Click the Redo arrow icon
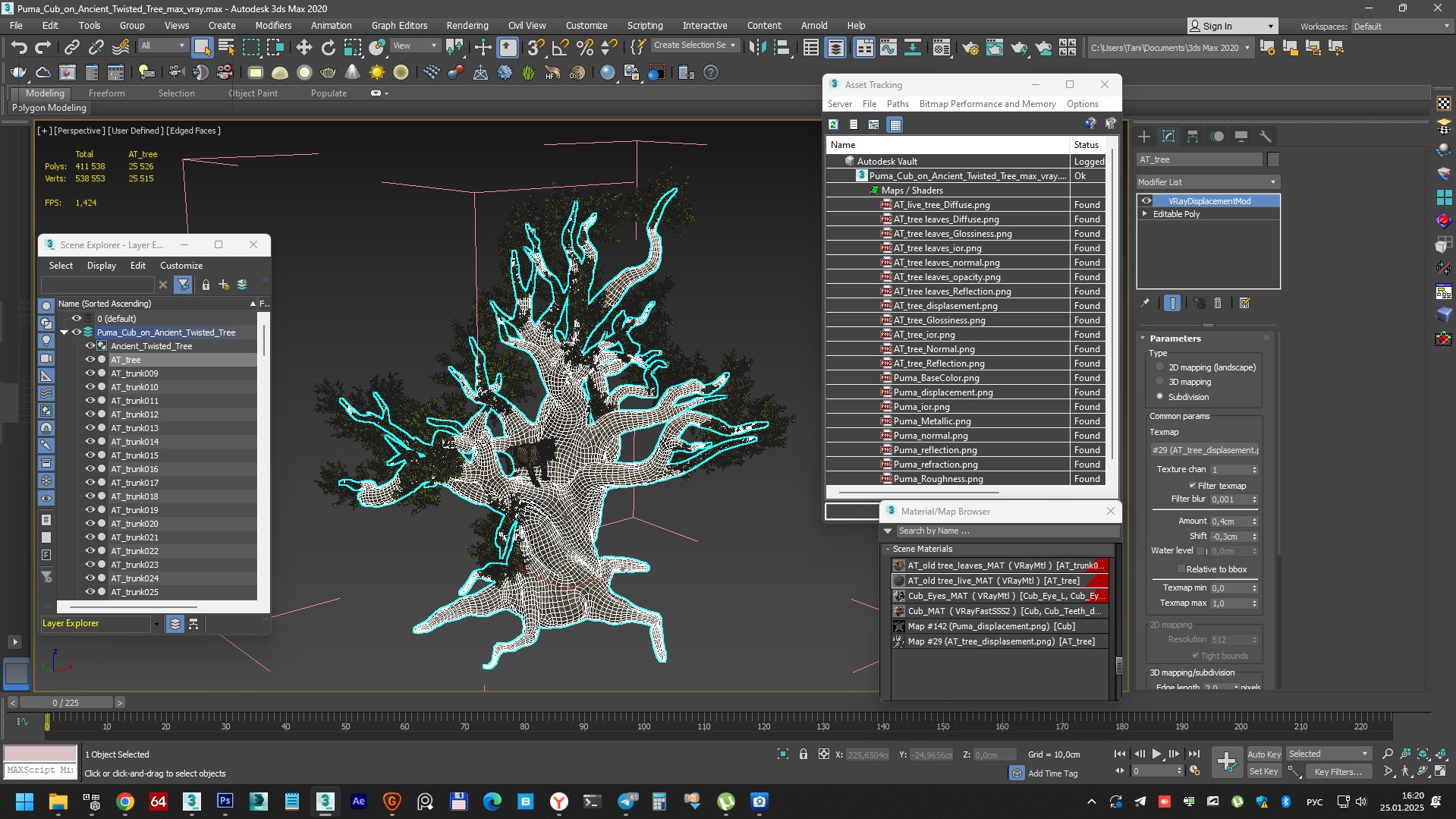This screenshot has height=819, width=1456. 42,47
